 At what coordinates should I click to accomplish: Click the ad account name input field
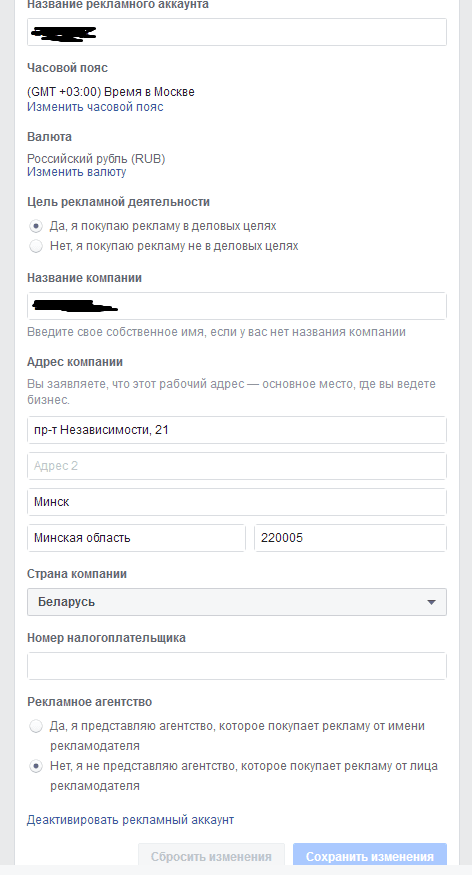click(x=237, y=32)
